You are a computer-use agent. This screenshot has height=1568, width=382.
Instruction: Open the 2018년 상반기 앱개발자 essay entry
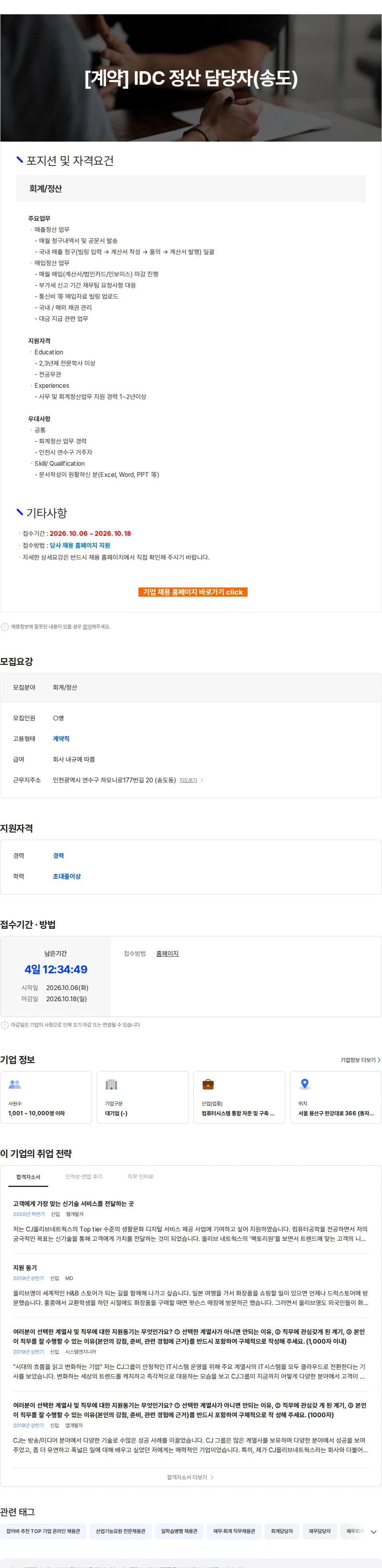point(190,1428)
